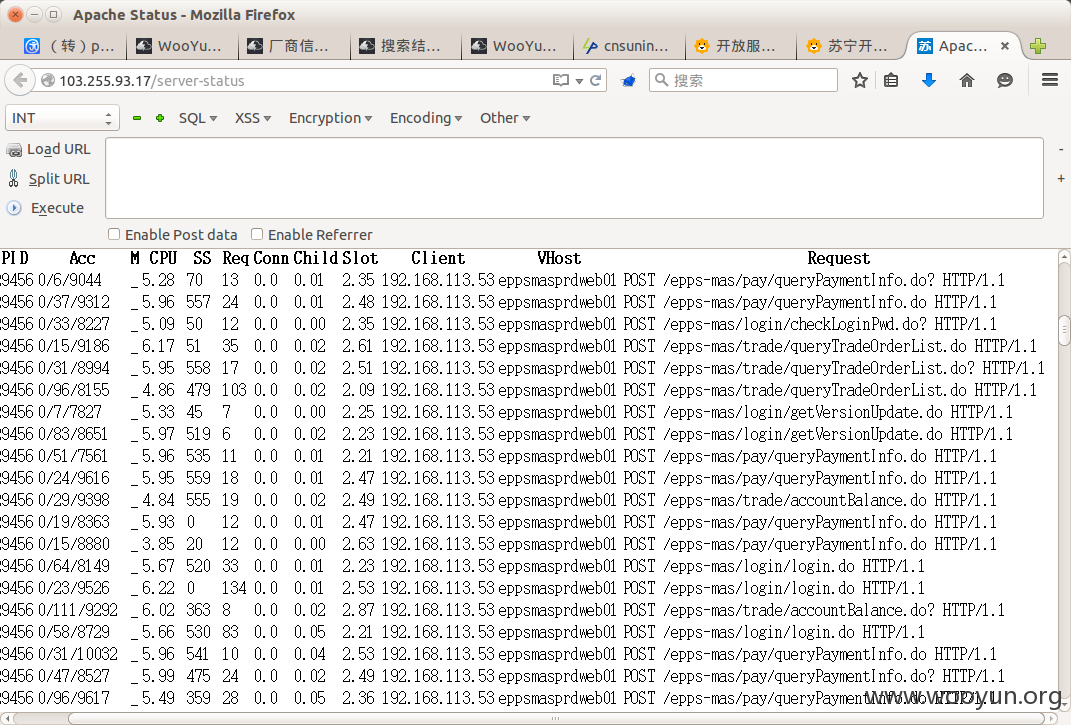The width and height of the screenshot is (1071, 725).
Task: Expand the XSS dropdown menu
Action: [253, 118]
